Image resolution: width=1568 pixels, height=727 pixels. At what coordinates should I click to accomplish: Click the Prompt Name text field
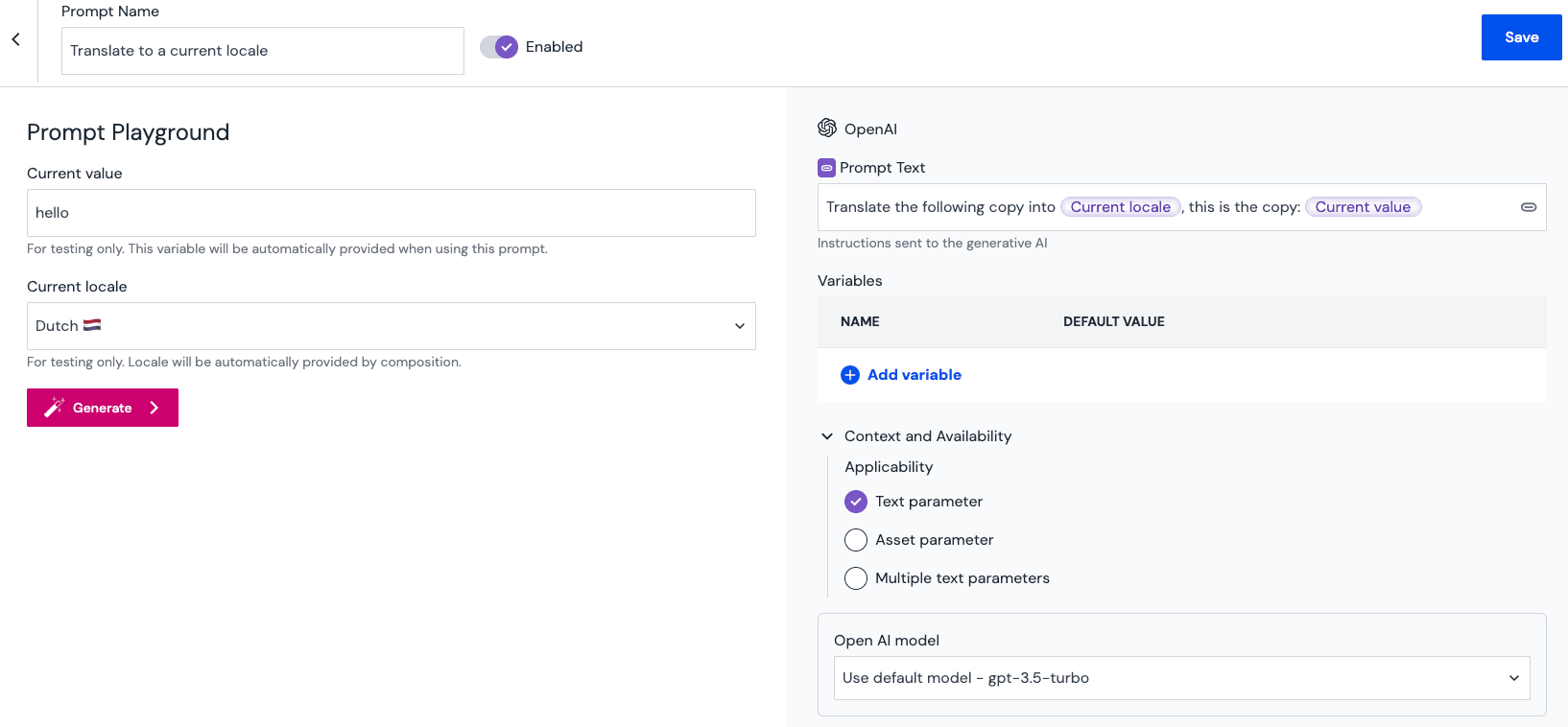pyautogui.click(x=262, y=51)
